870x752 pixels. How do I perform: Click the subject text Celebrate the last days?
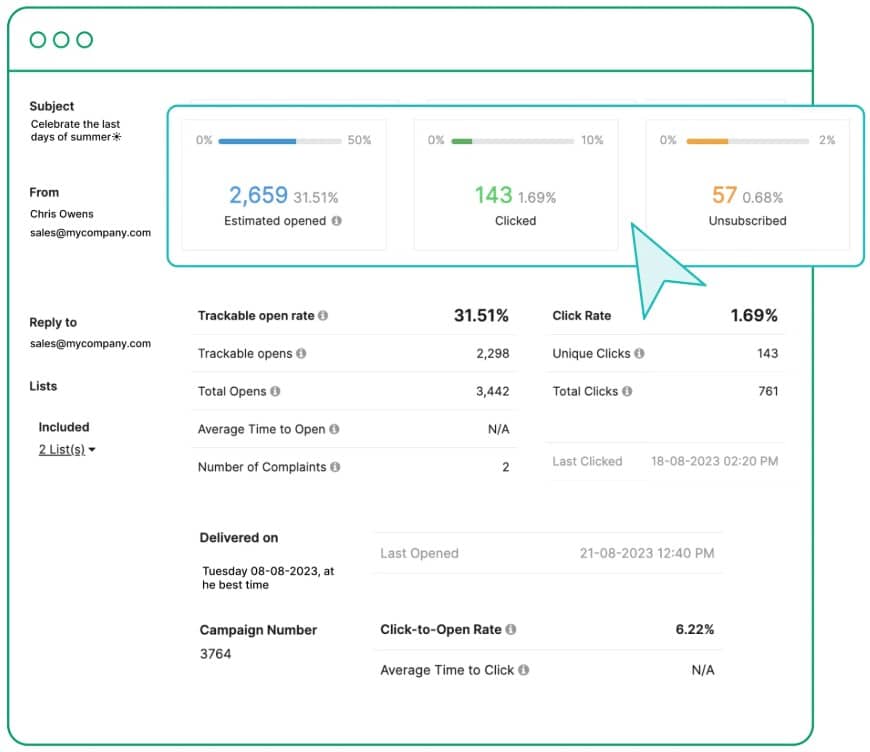pyautogui.click(x=75, y=130)
